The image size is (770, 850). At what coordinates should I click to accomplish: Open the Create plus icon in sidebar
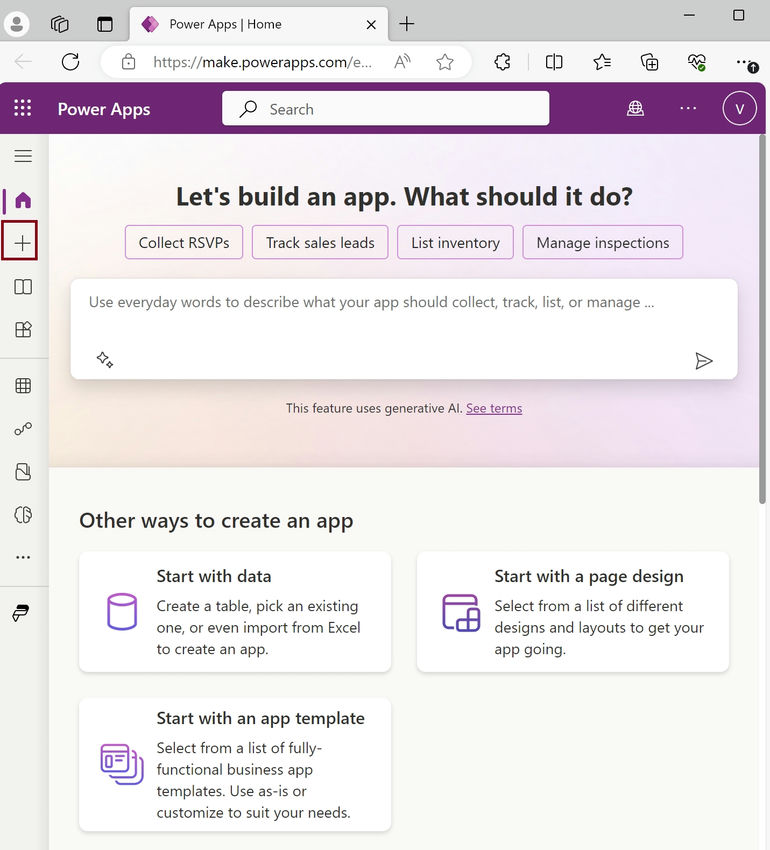(x=20, y=240)
